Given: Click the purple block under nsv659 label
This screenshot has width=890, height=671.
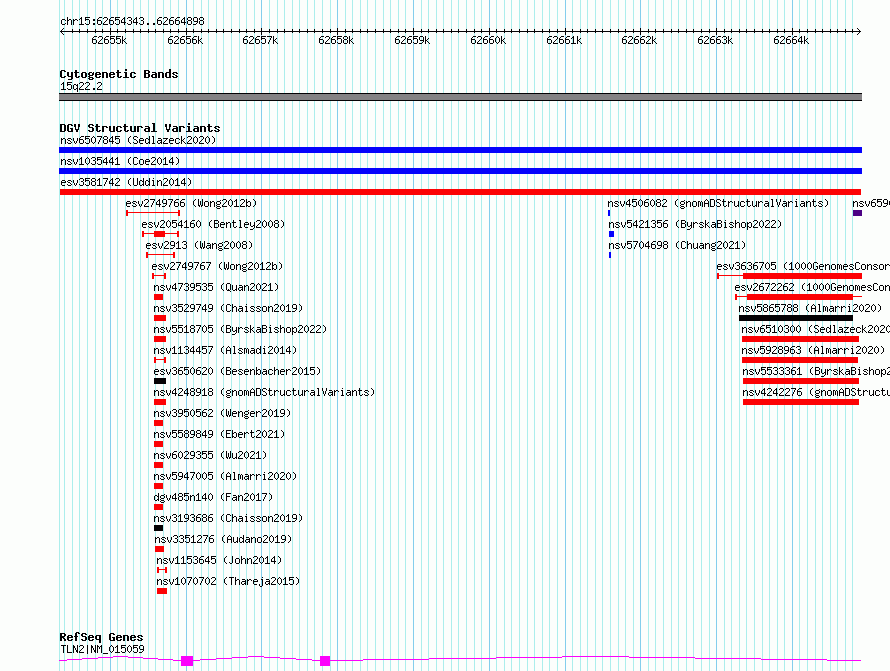Looking at the screenshot, I should (x=857, y=213).
